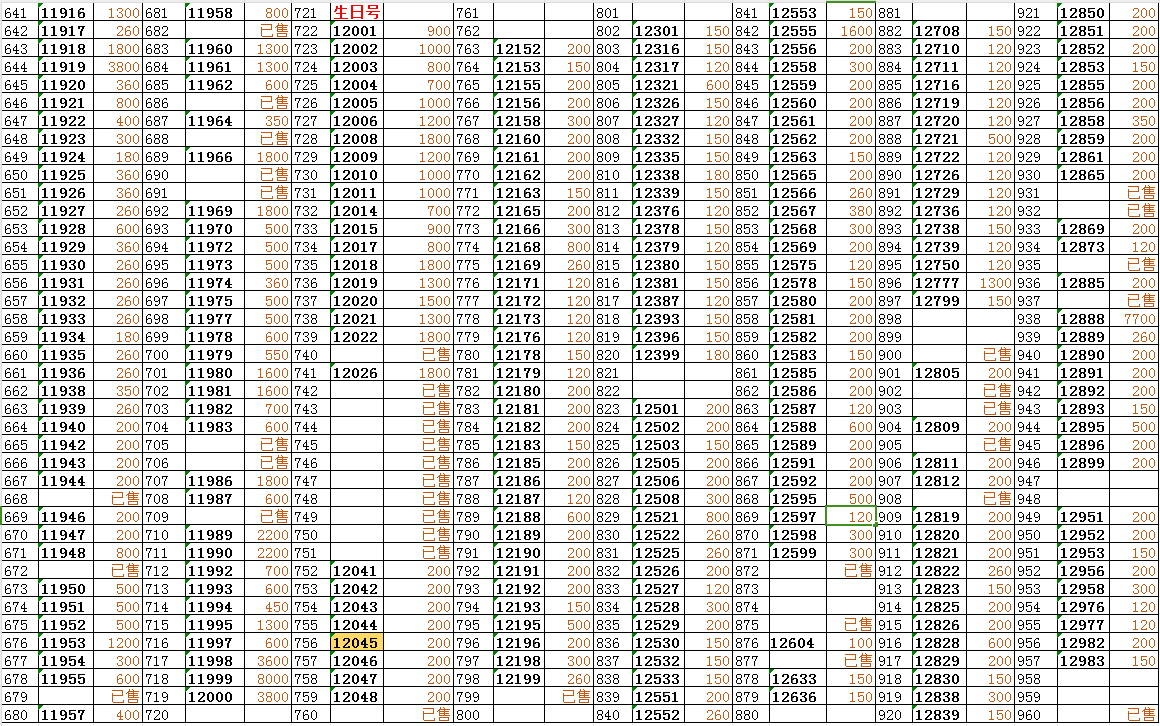The width and height of the screenshot is (1160, 726).
Task: Select price 450 next to 11994
Action: [267, 607]
